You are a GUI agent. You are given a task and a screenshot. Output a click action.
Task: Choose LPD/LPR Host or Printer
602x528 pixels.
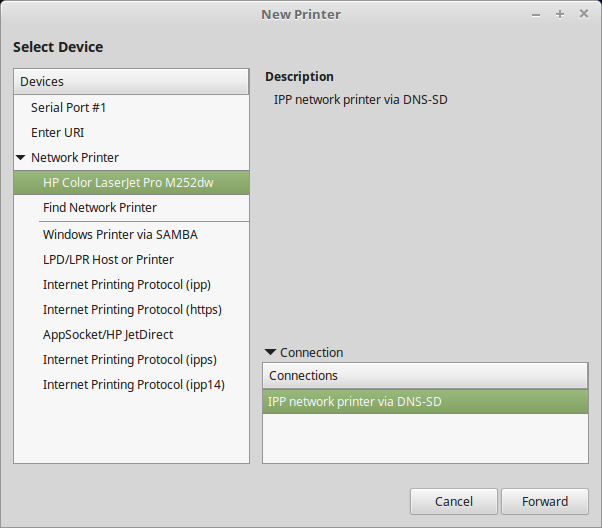click(108, 259)
